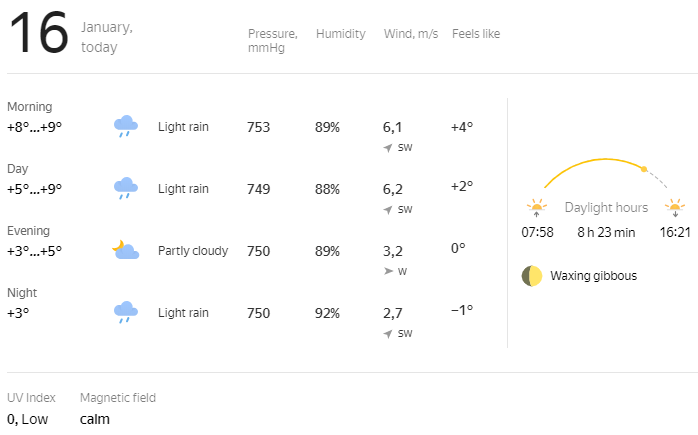
Task: Click the Morning light rain cloud icon
Action: pos(125,127)
